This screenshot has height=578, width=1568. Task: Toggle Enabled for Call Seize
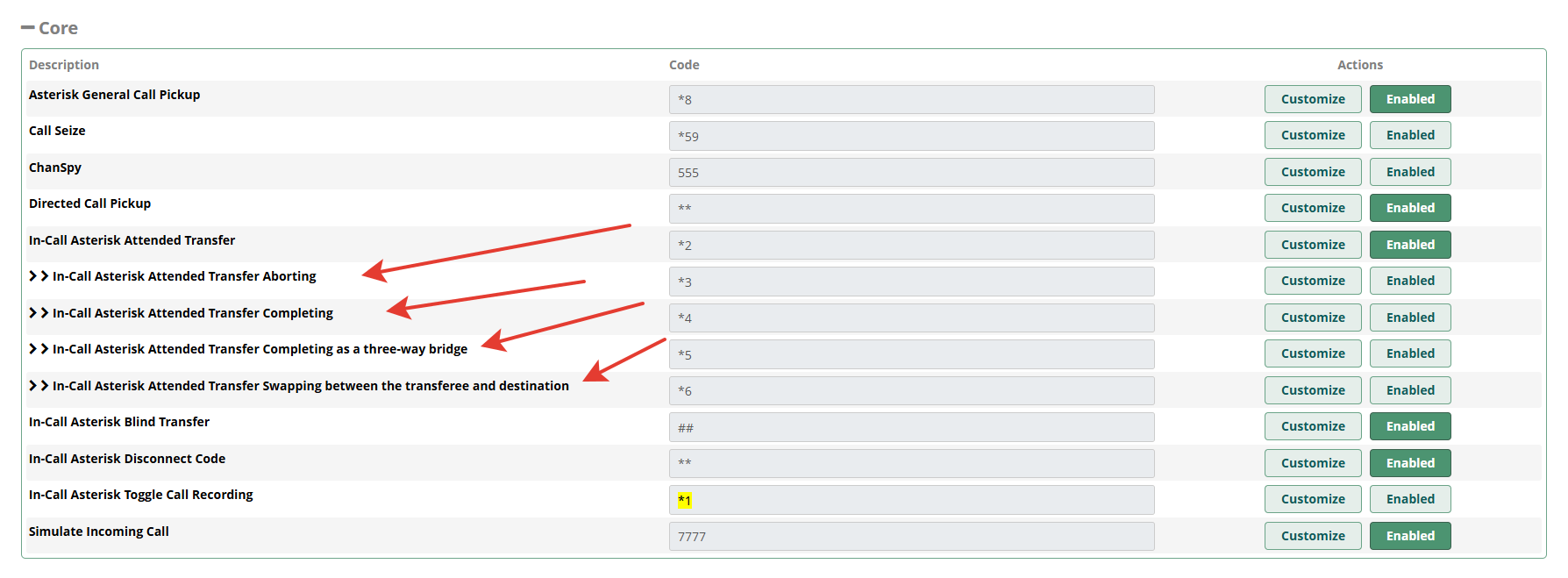(x=1409, y=135)
